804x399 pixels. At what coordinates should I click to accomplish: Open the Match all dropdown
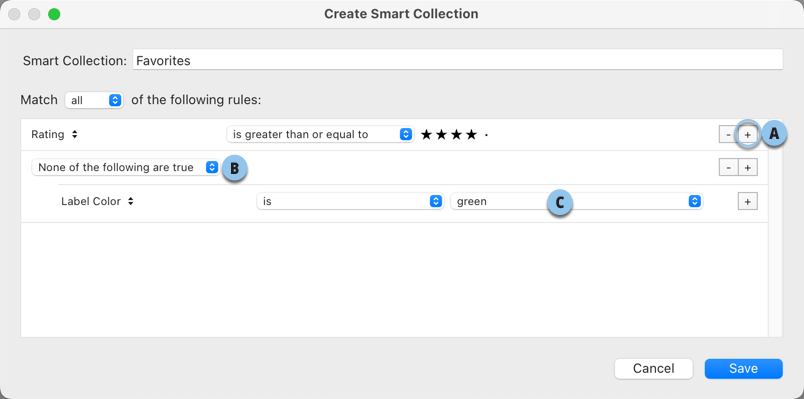pos(94,100)
